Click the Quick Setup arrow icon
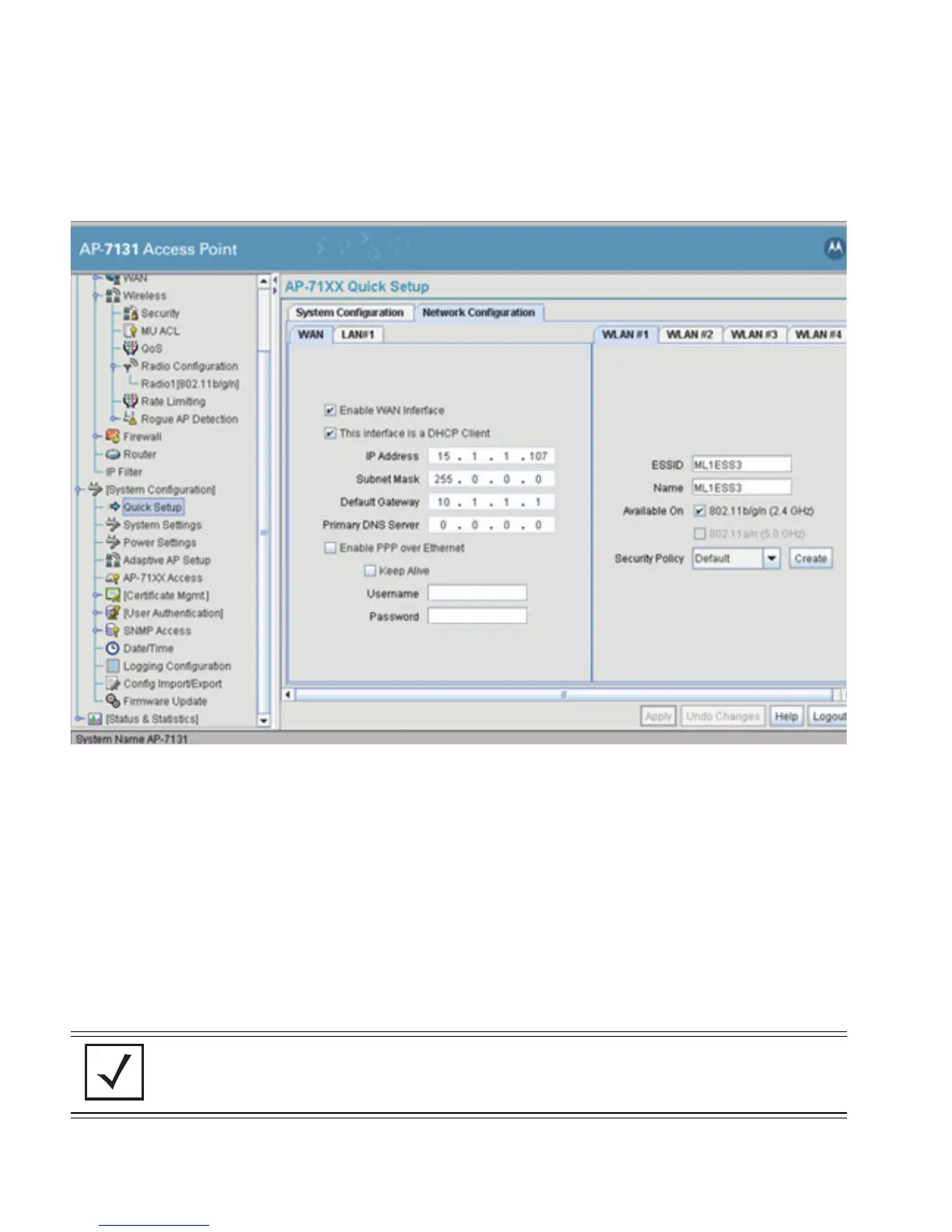 (114, 507)
